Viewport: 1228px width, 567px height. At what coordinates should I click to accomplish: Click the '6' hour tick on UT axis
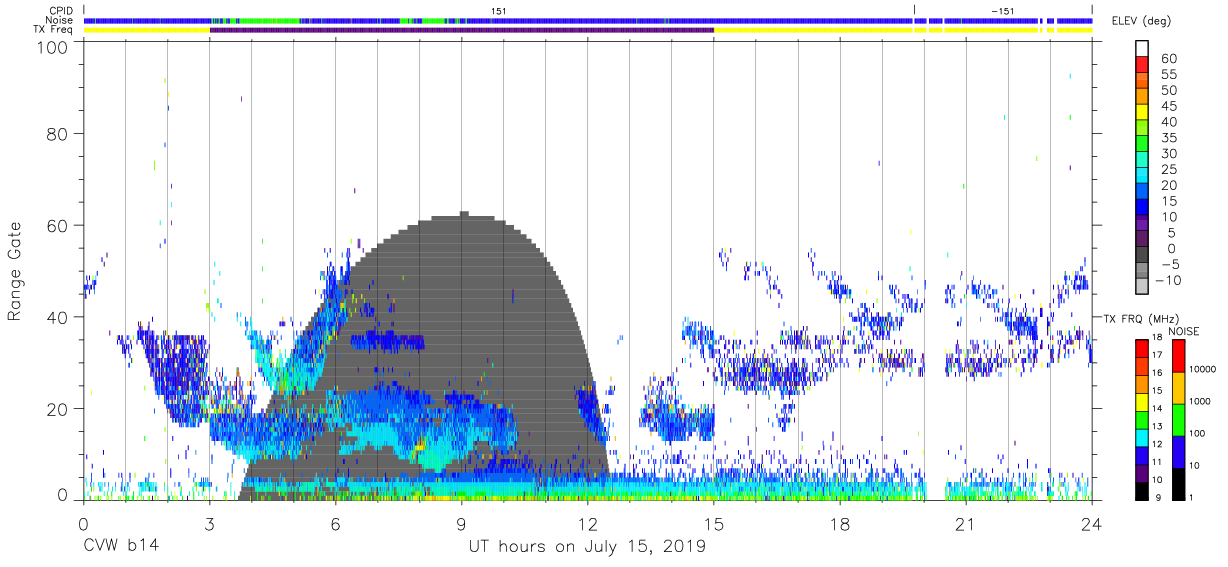pyautogui.click(x=335, y=524)
